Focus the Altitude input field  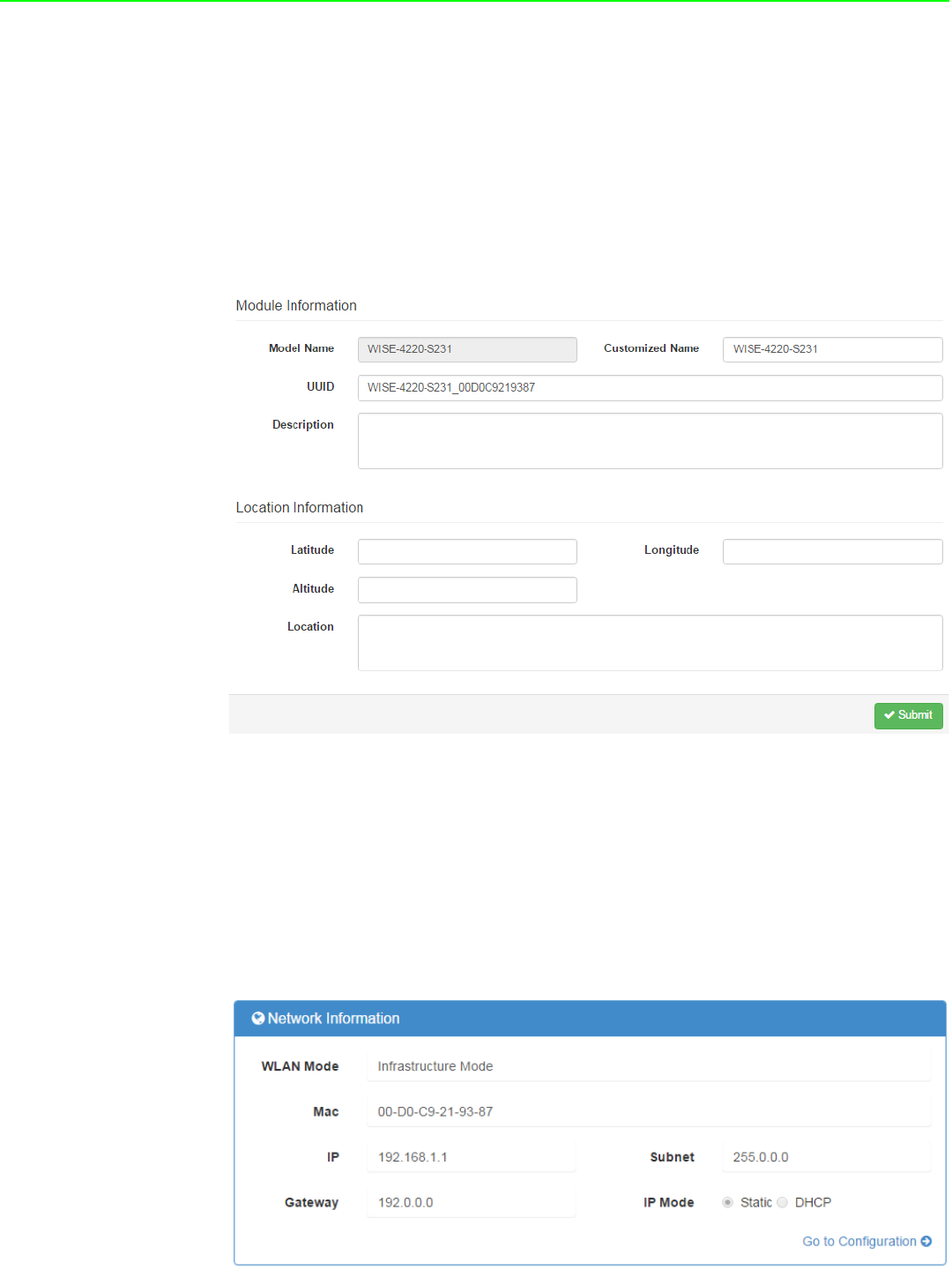[467, 590]
